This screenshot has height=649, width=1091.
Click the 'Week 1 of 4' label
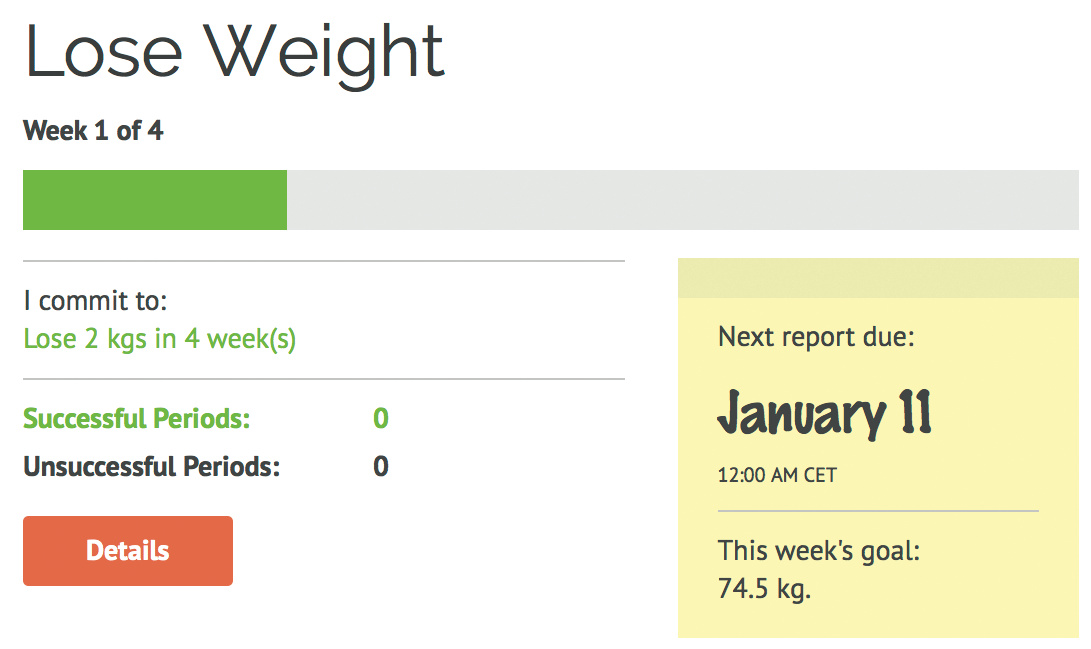pyautogui.click(x=93, y=131)
